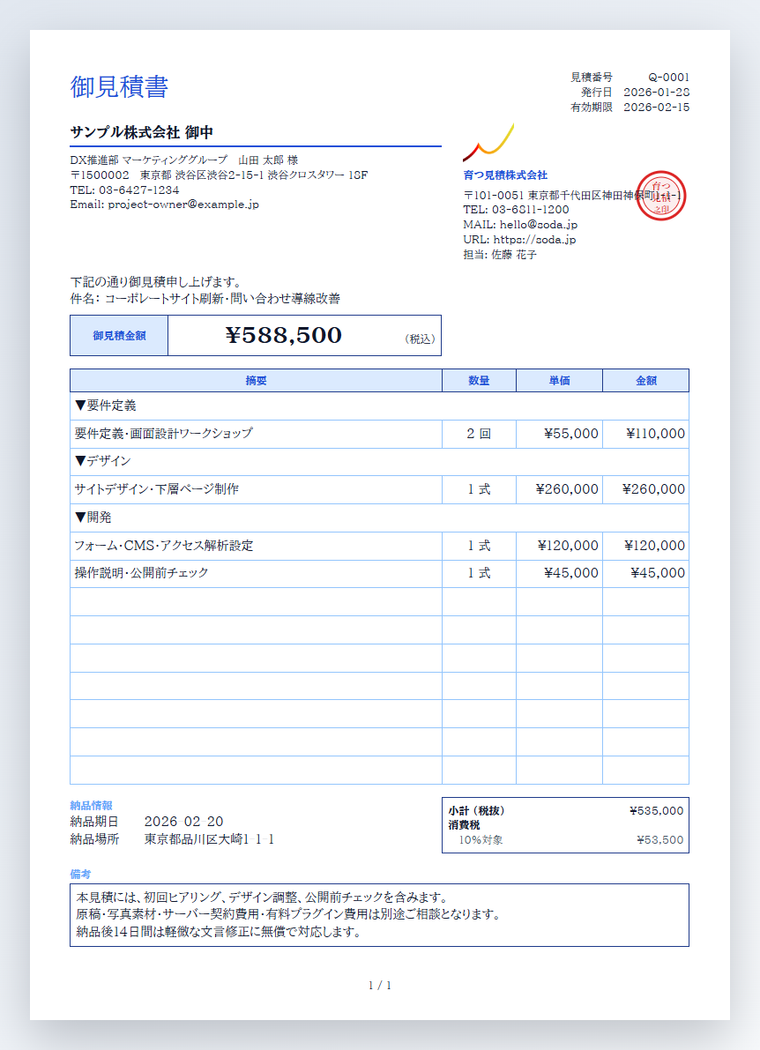The height and width of the screenshot is (1050, 760).
Task: Click the company logo swoosh graphic
Action: coord(488,142)
